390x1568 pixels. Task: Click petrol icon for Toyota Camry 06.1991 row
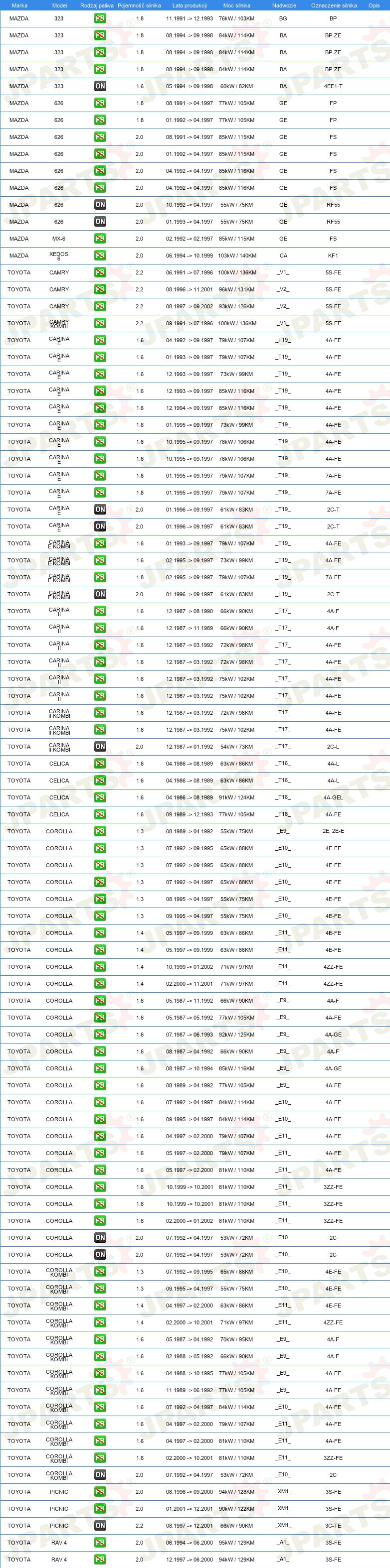(100, 272)
